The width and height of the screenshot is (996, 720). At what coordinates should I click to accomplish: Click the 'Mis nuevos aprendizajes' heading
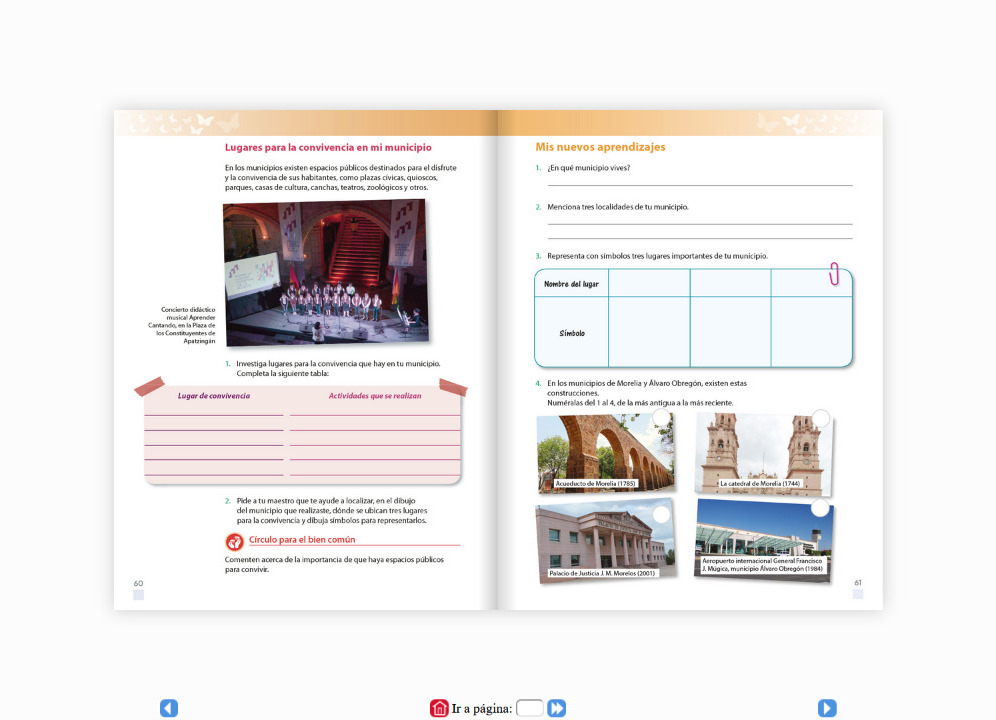click(600, 147)
